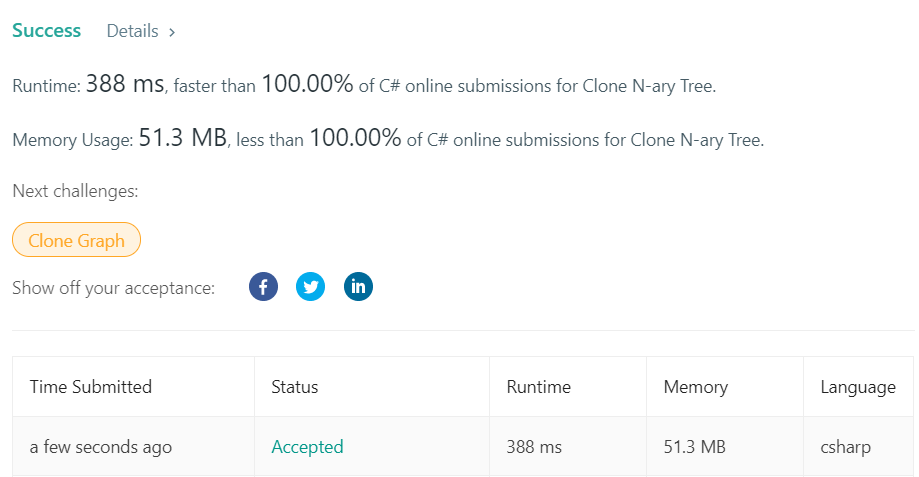Click the green Success heading

click(46, 31)
